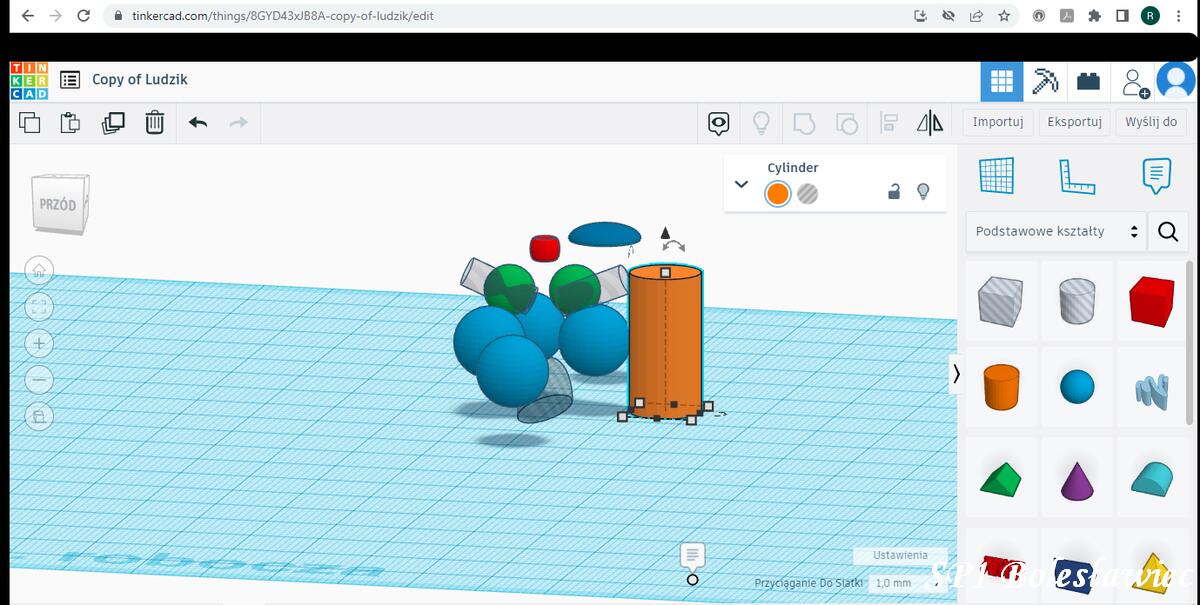1200x605 pixels.
Task: Toggle perspective or orthographic view
Action: click(x=39, y=416)
